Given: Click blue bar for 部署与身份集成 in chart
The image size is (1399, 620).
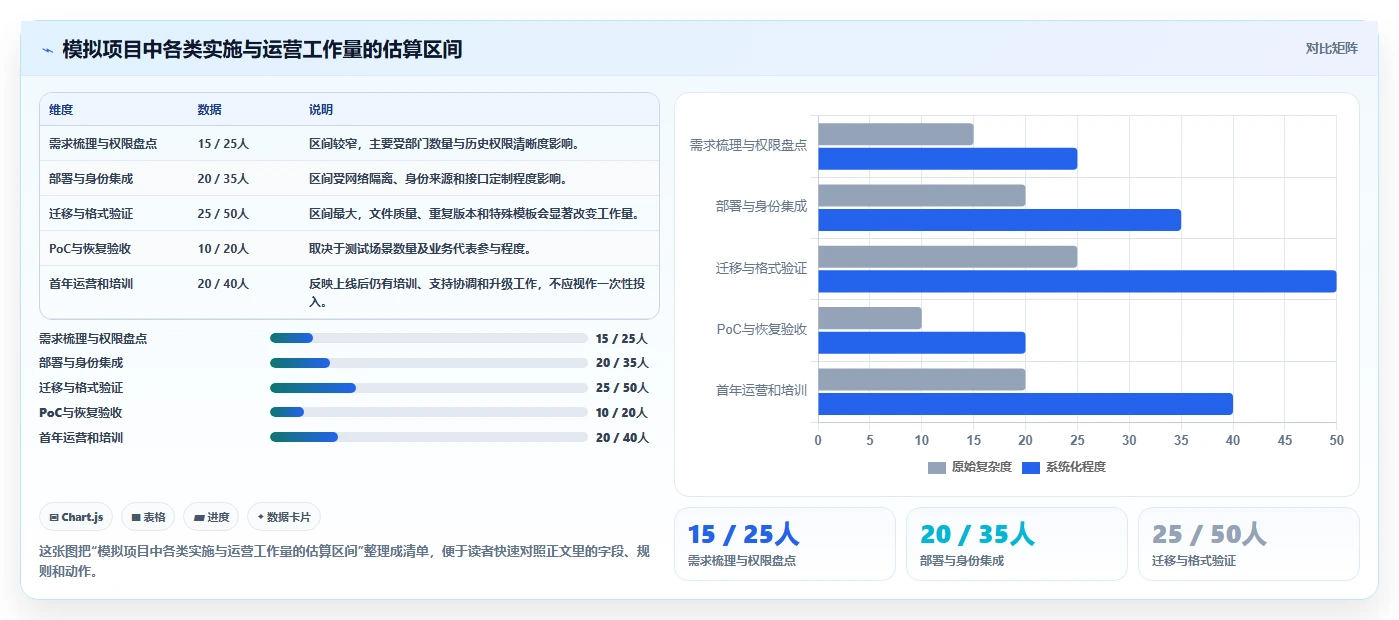Looking at the screenshot, I should pos(1000,220).
